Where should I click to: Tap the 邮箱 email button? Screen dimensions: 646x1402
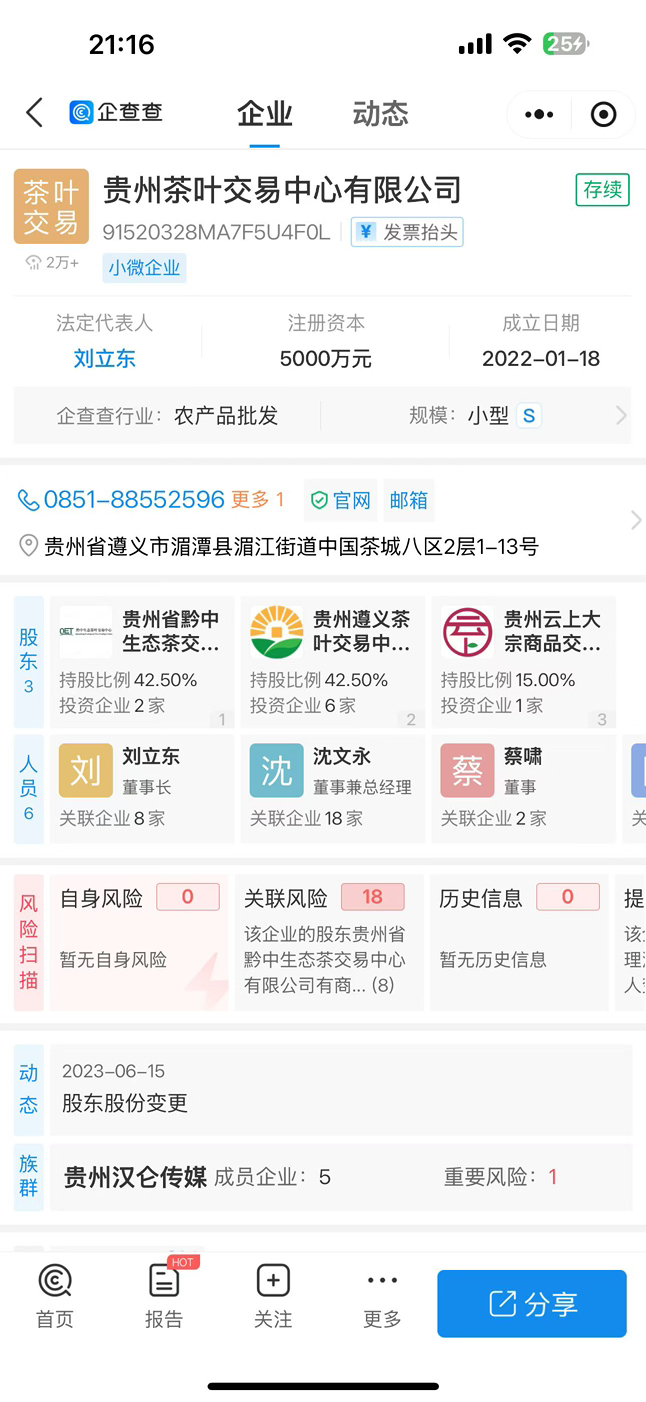pos(409,500)
